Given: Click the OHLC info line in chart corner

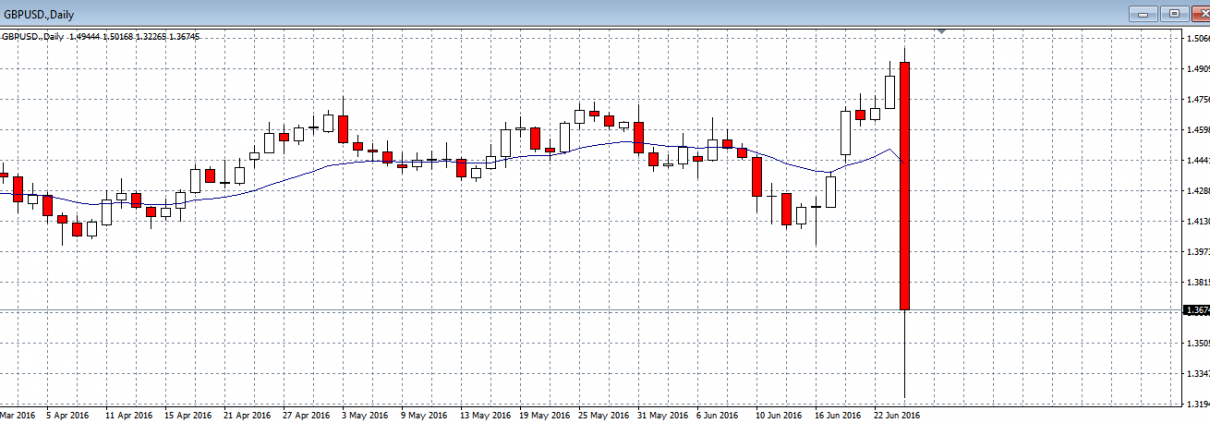Looking at the screenshot, I should pyautogui.click(x=100, y=36).
